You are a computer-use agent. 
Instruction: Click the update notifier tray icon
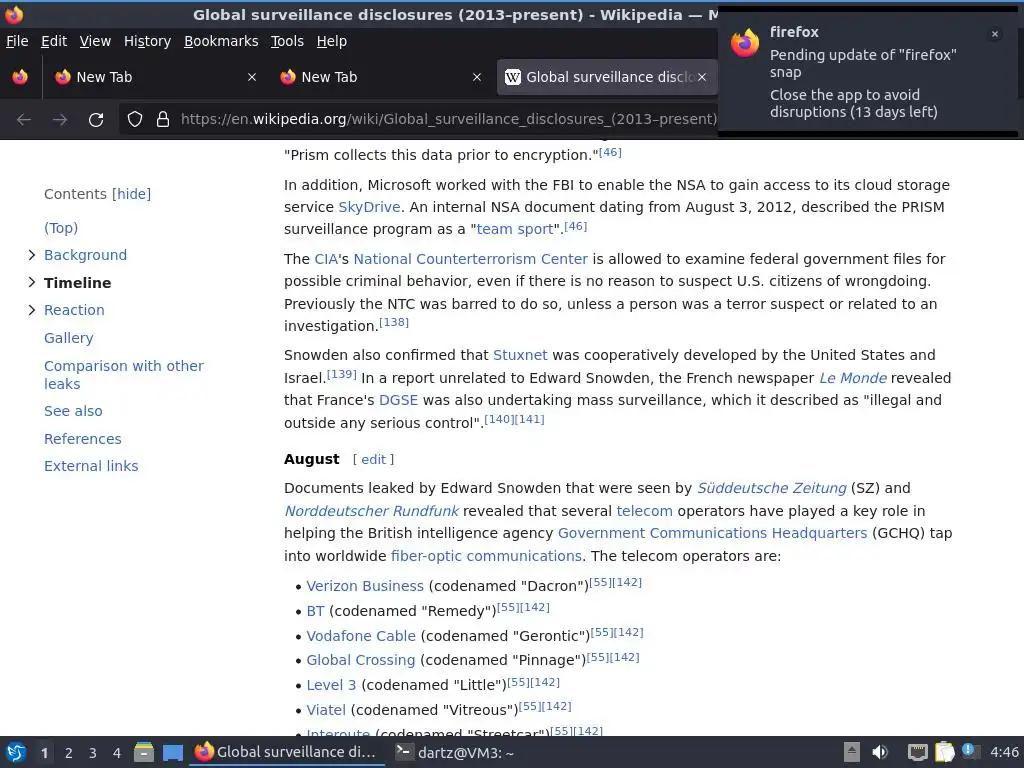970,751
